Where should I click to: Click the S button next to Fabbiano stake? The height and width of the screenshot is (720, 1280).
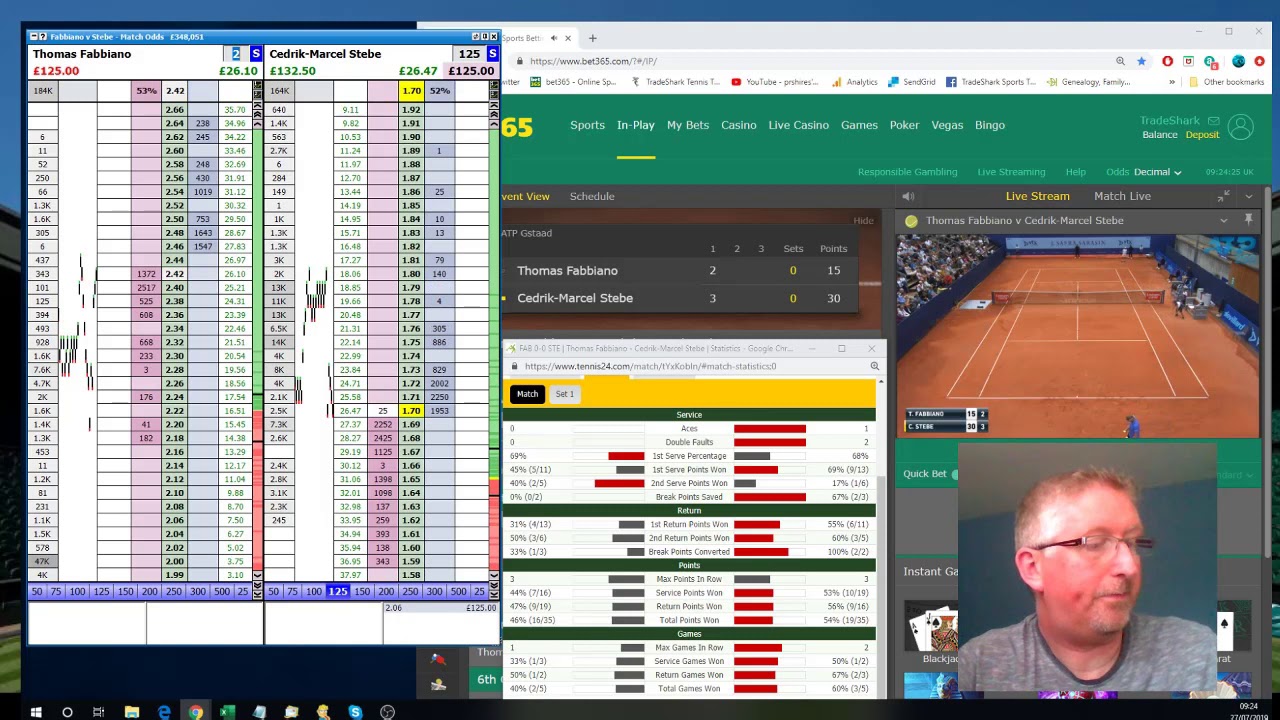(256, 54)
